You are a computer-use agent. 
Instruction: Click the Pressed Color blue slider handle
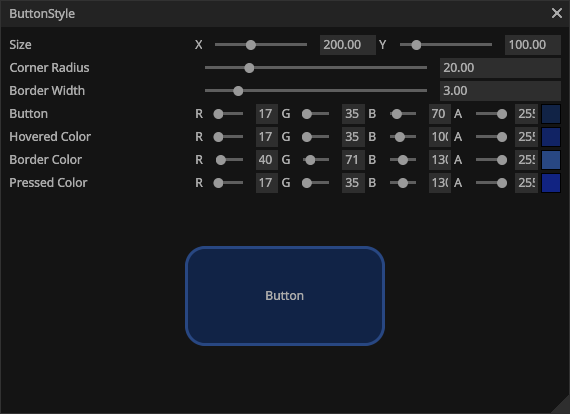coord(402,182)
